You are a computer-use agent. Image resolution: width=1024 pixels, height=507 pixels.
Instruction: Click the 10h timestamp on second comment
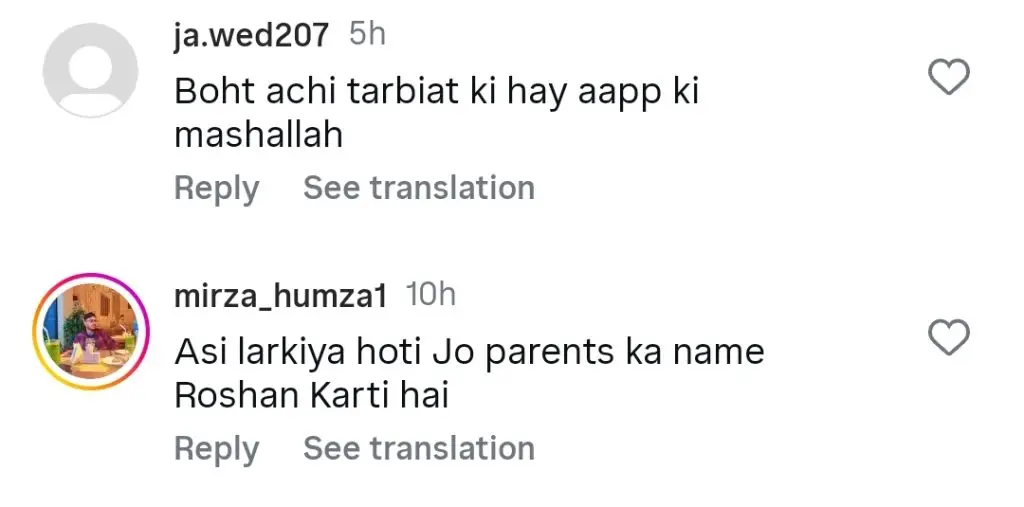tap(431, 296)
